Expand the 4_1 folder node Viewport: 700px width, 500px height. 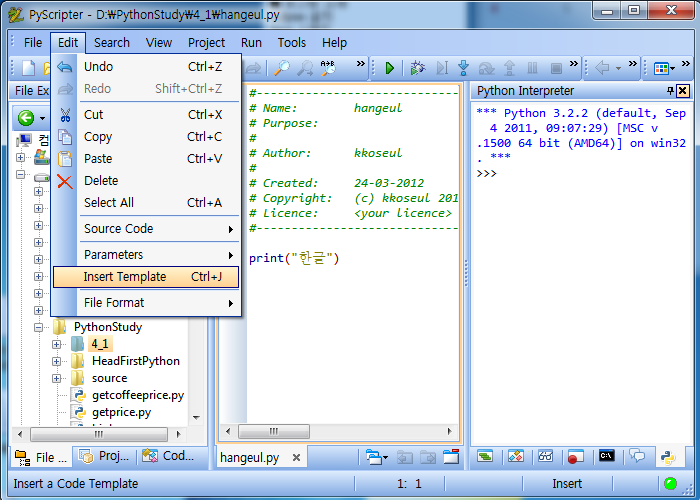pos(56,344)
